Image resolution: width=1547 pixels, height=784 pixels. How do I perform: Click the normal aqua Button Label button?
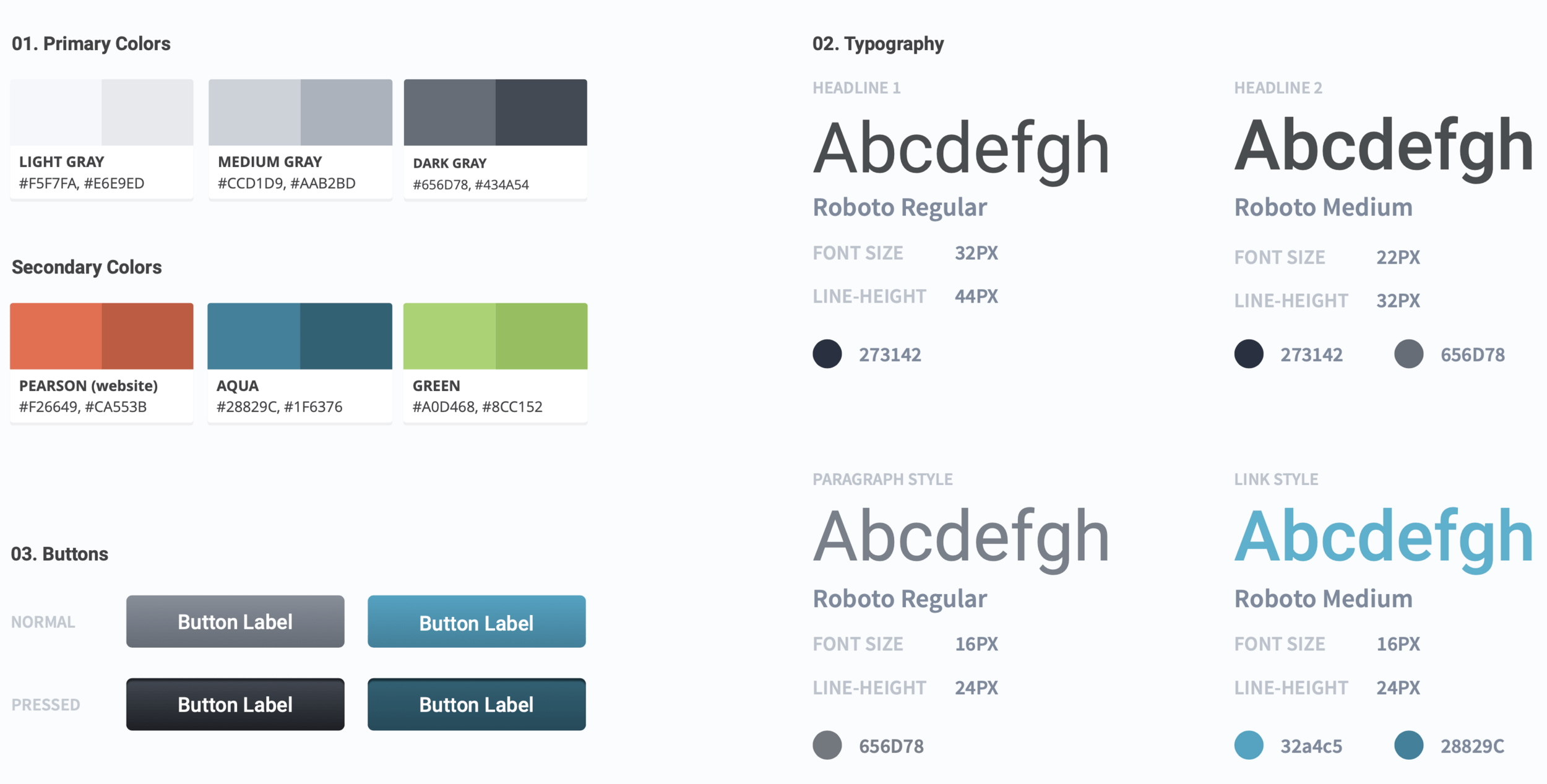point(476,621)
